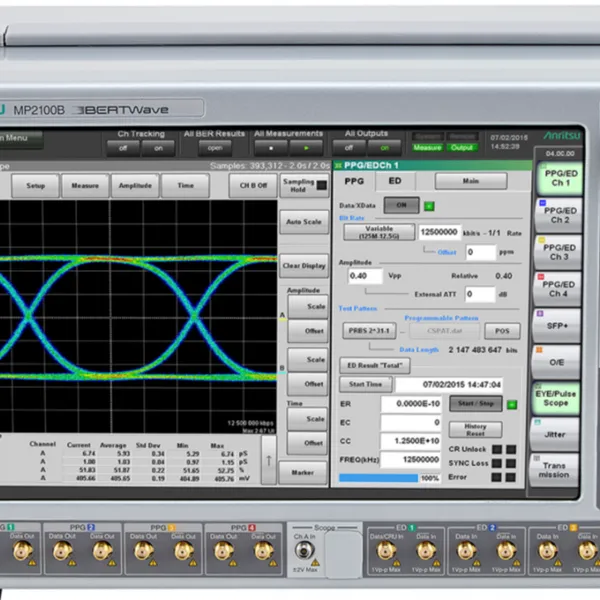Screen dimensions: 600x600
Task: Toggle Data/XData ON button
Action: [401, 205]
